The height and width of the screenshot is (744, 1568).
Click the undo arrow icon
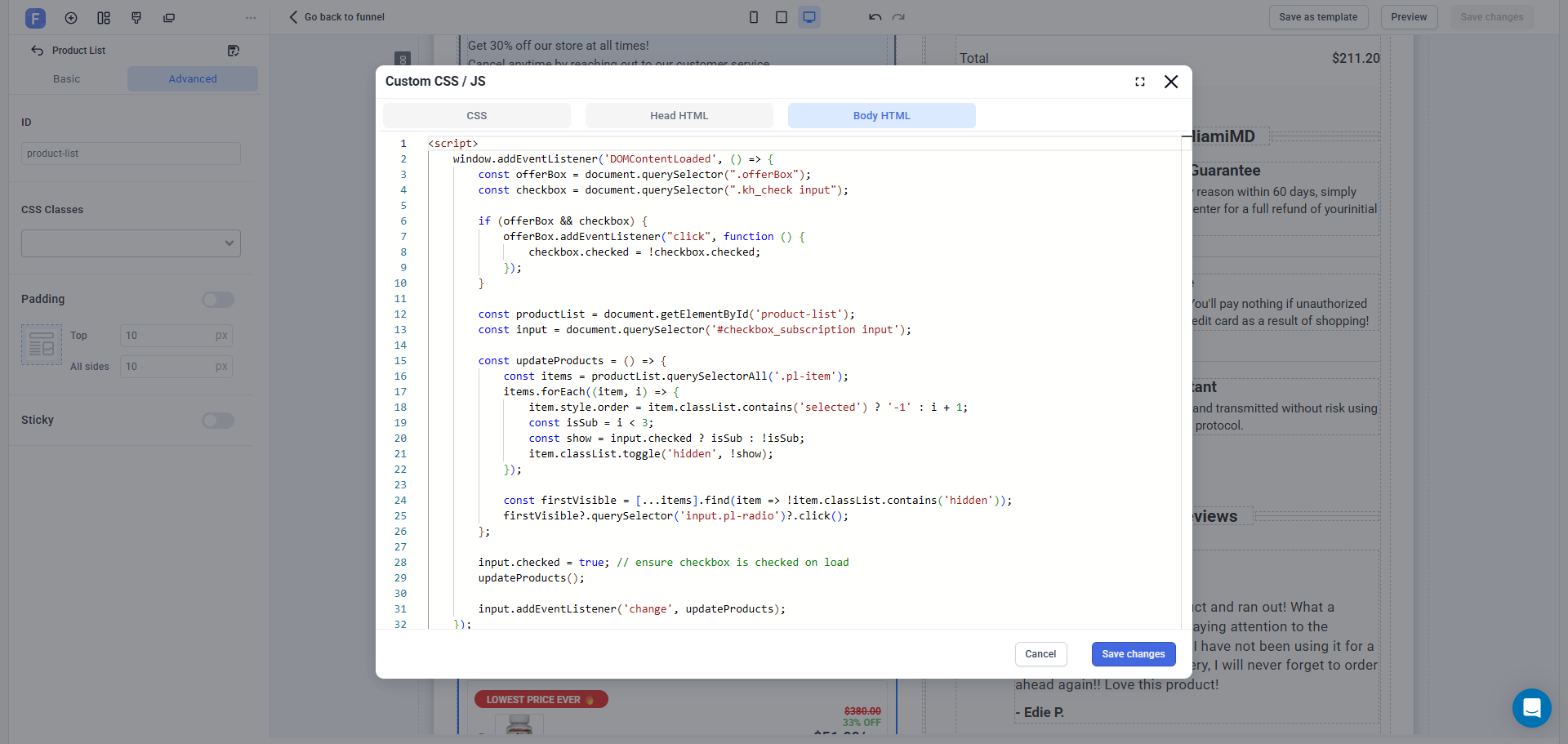click(x=875, y=17)
